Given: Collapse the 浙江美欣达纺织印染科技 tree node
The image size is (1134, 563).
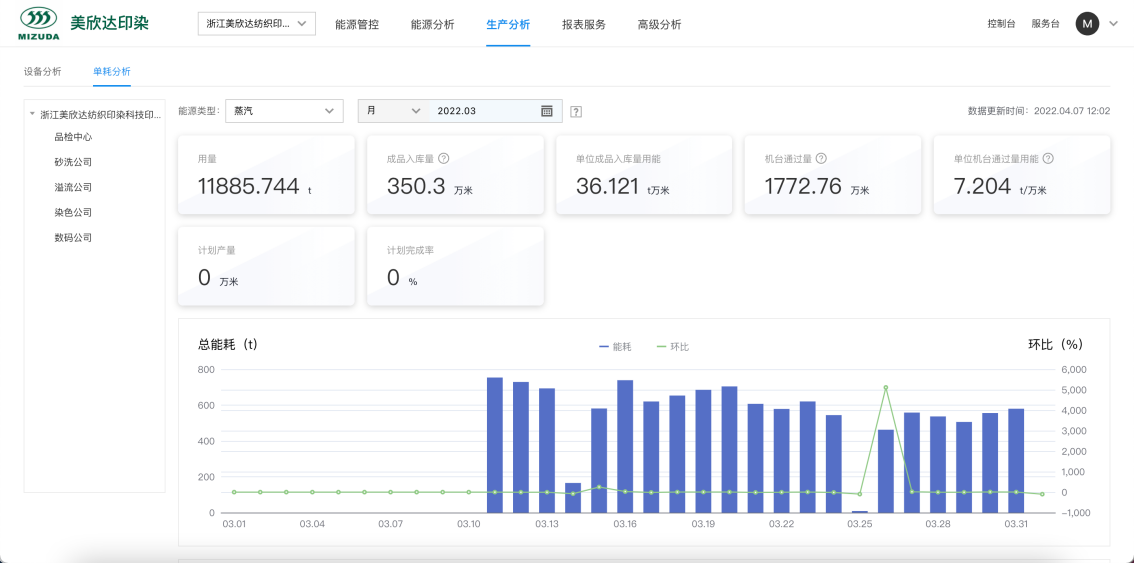Looking at the screenshot, I should click(32, 115).
